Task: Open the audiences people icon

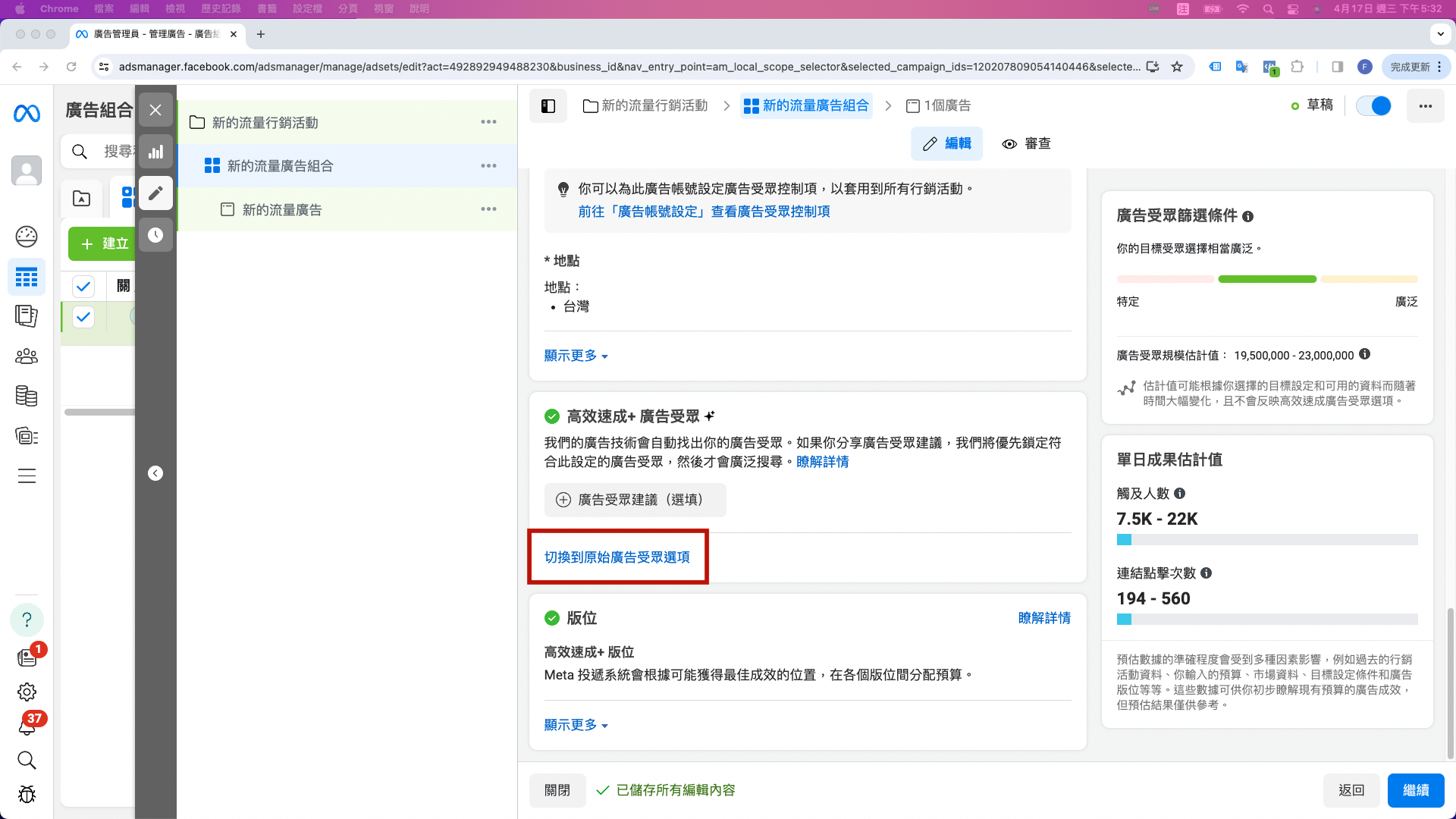Action: (x=27, y=356)
